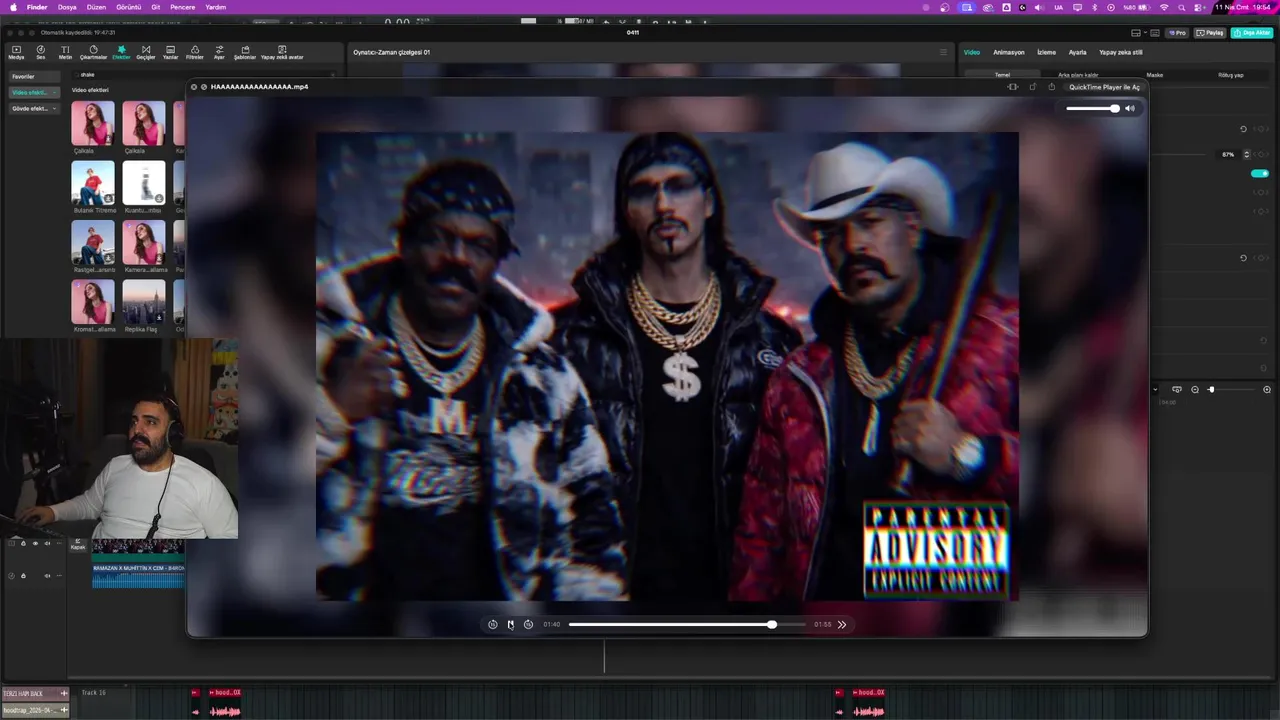Open the layout dropdown beside the Pro button
1280x720 pixels.
(1140, 33)
